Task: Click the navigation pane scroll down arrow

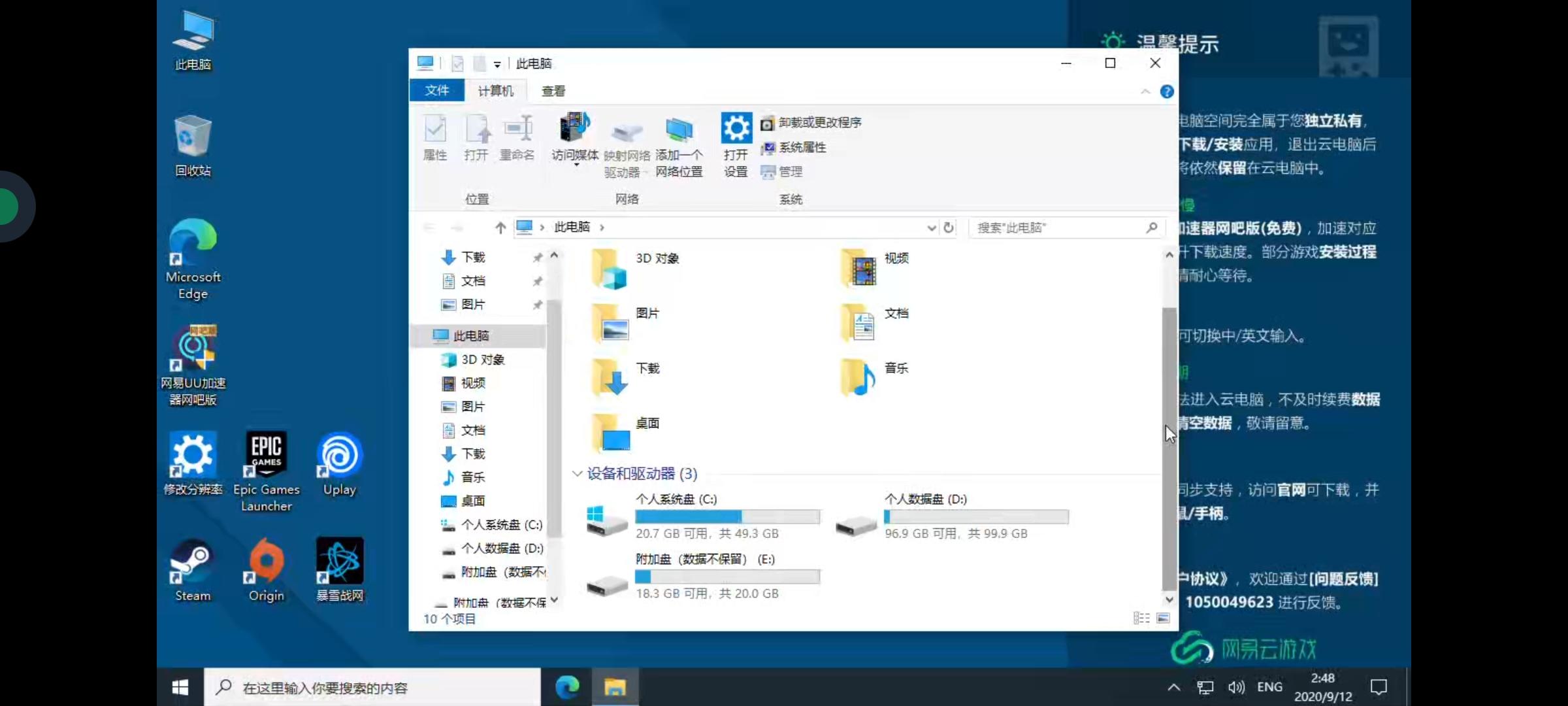Action: (x=554, y=600)
